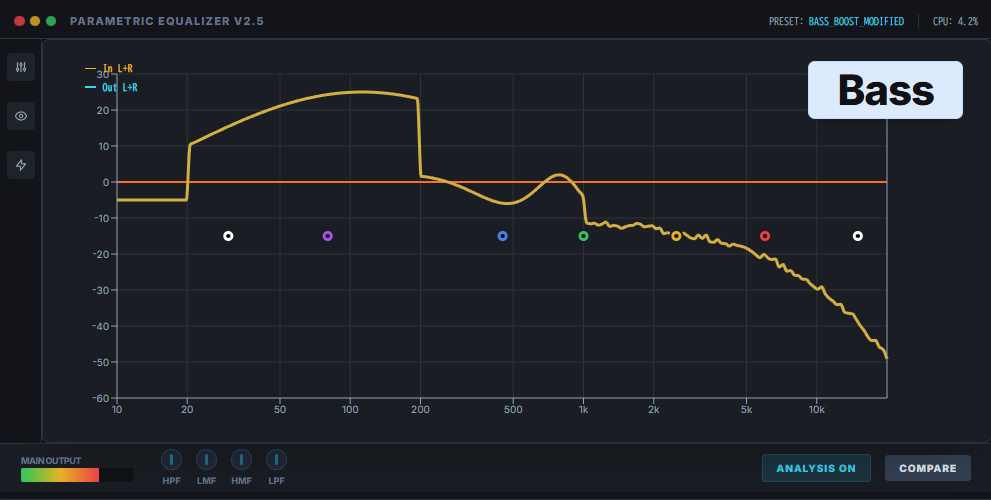Select the yellow EQ band node
Image resolution: width=991 pixels, height=500 pixels.
[676, 236]
